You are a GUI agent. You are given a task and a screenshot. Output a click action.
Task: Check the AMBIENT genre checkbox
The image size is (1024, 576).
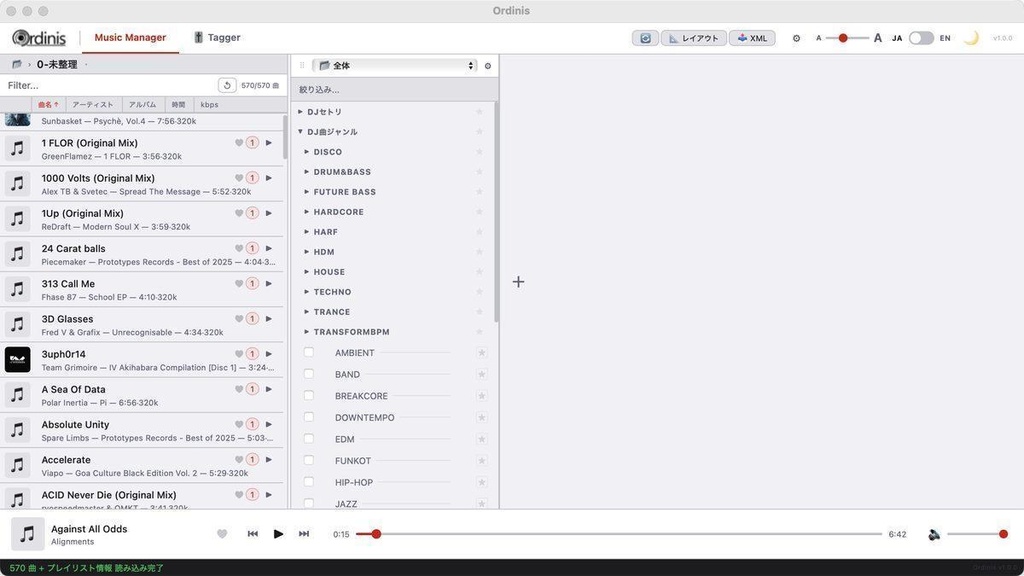point(308,352)
